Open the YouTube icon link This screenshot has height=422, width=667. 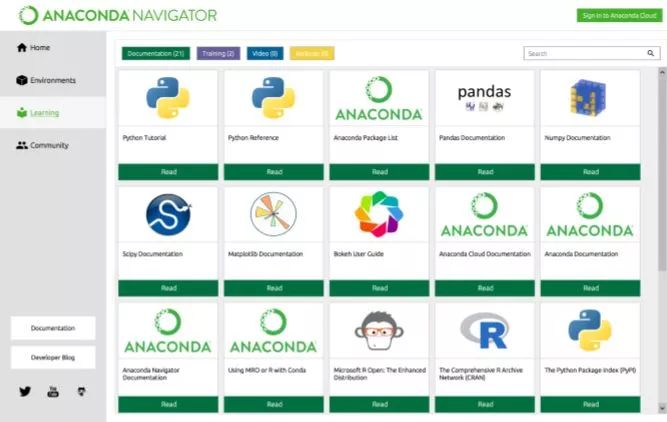click(x=53, y=391)
